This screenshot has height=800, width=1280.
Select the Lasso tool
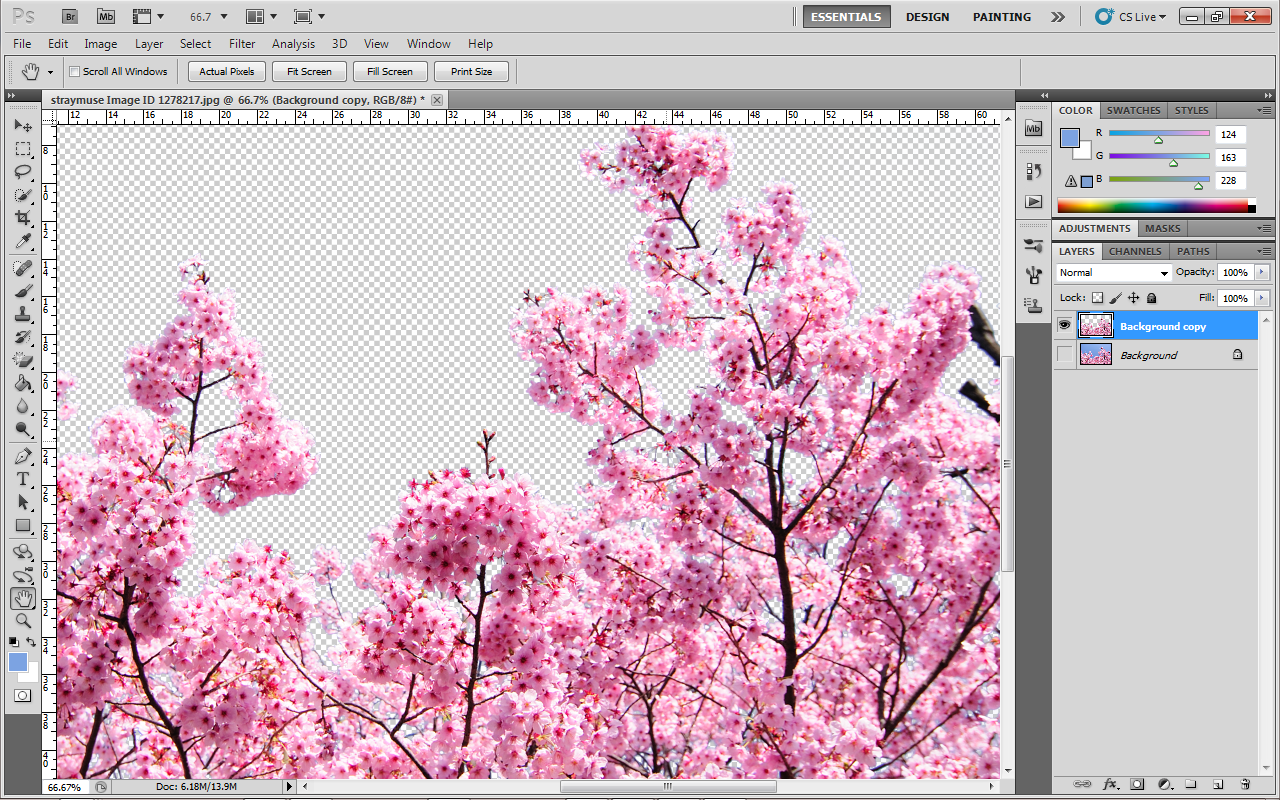coord(23,172)
